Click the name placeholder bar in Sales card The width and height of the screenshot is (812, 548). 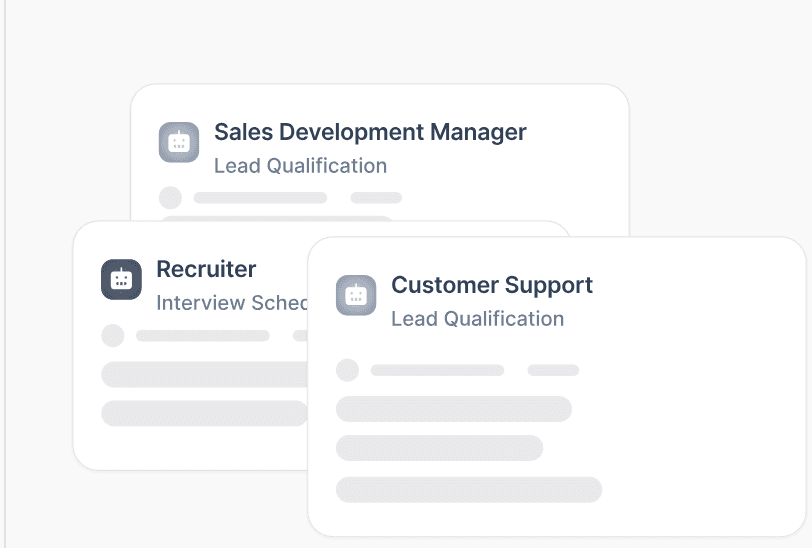coord(260,198)
